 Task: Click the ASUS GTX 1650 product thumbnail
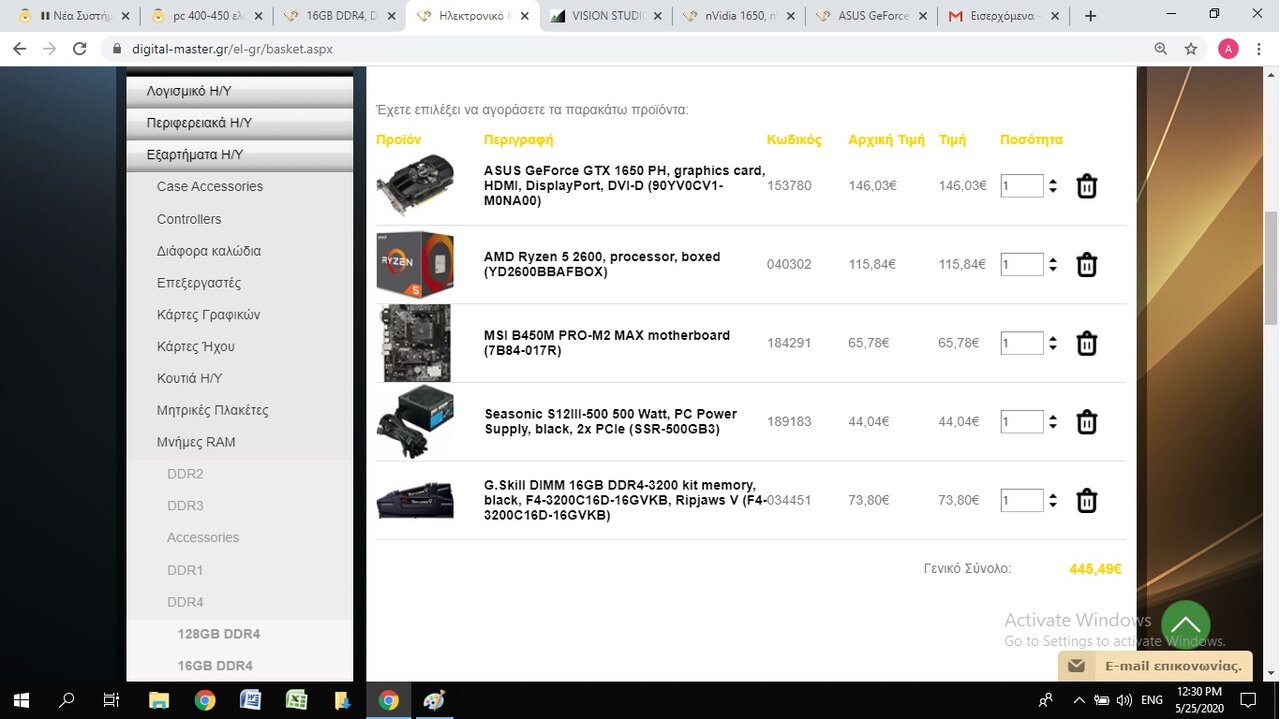415,185
